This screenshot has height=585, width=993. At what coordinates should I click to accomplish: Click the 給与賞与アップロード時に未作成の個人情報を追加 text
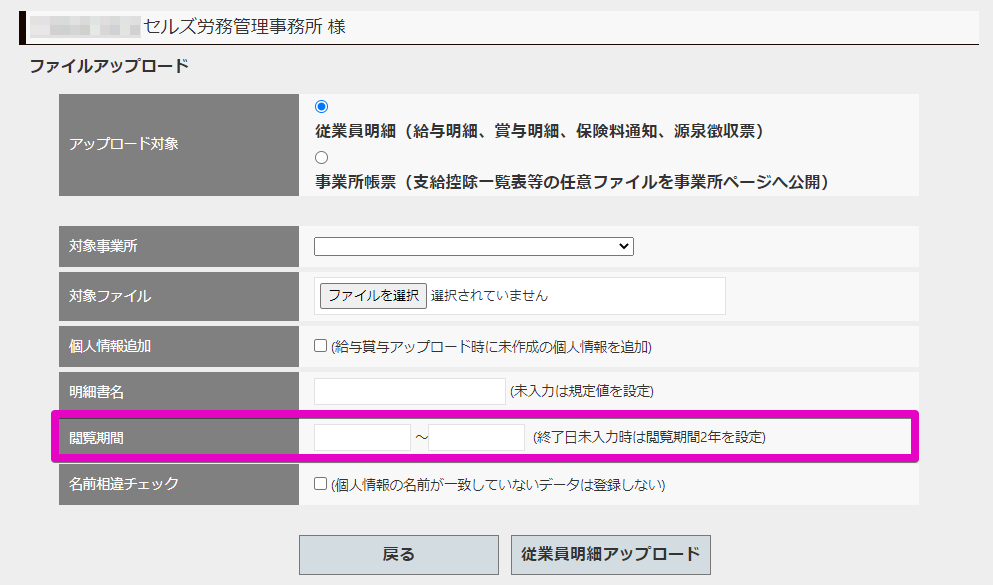pyautogui.click(x=491, y=347)
